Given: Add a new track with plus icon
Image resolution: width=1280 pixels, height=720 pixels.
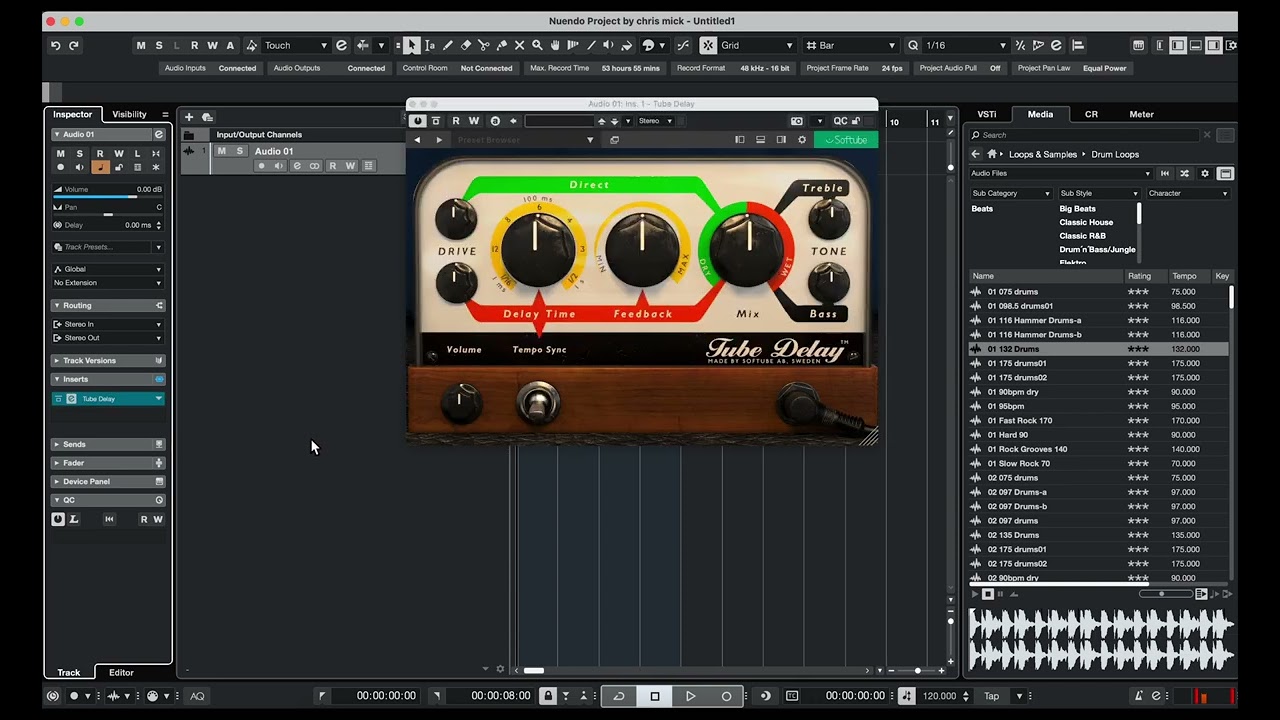Looking at the screenshot, I should click(x=189, y=117).
